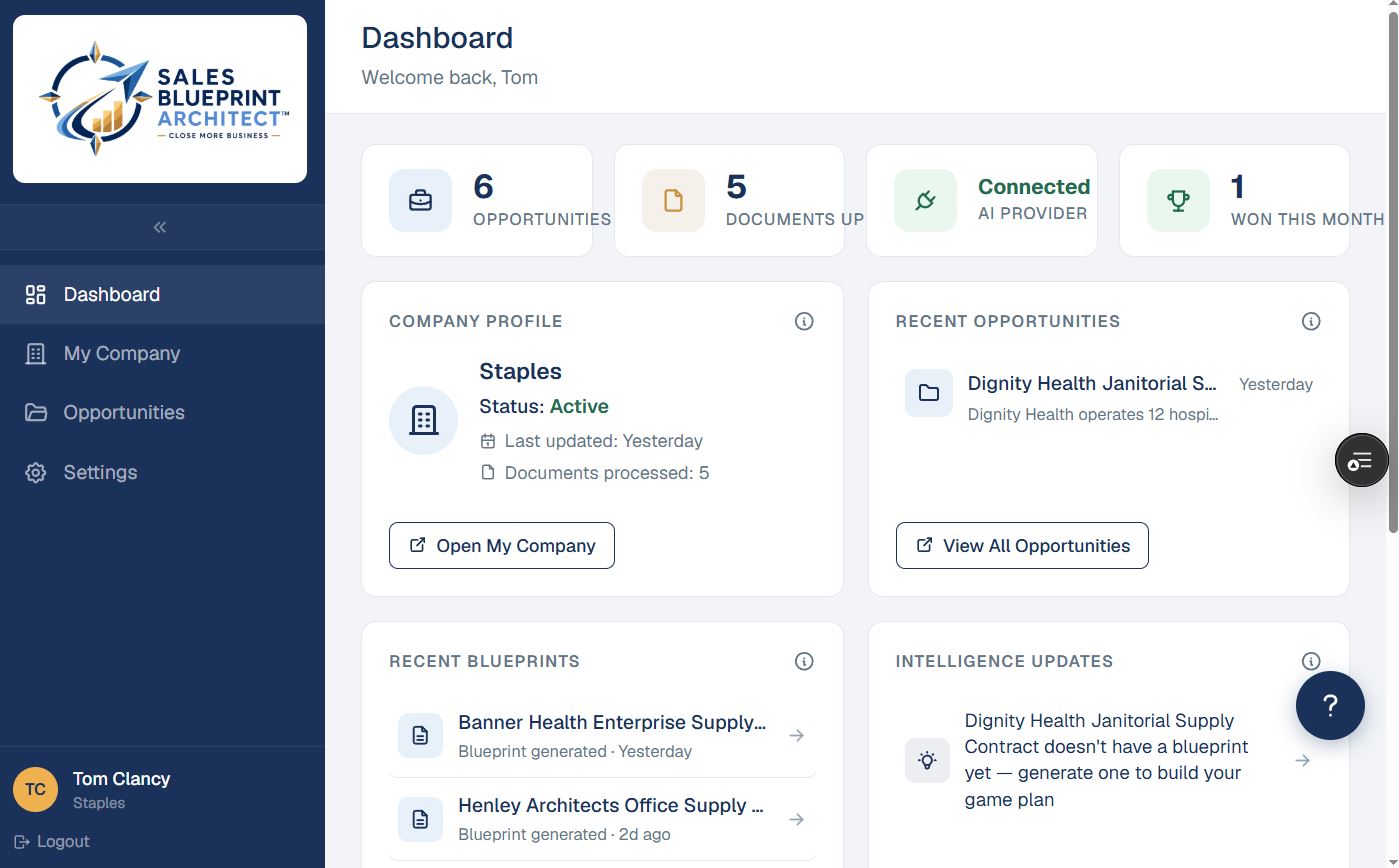Click the Settings gear icon

pyautogui.click(x=36, y=472)
